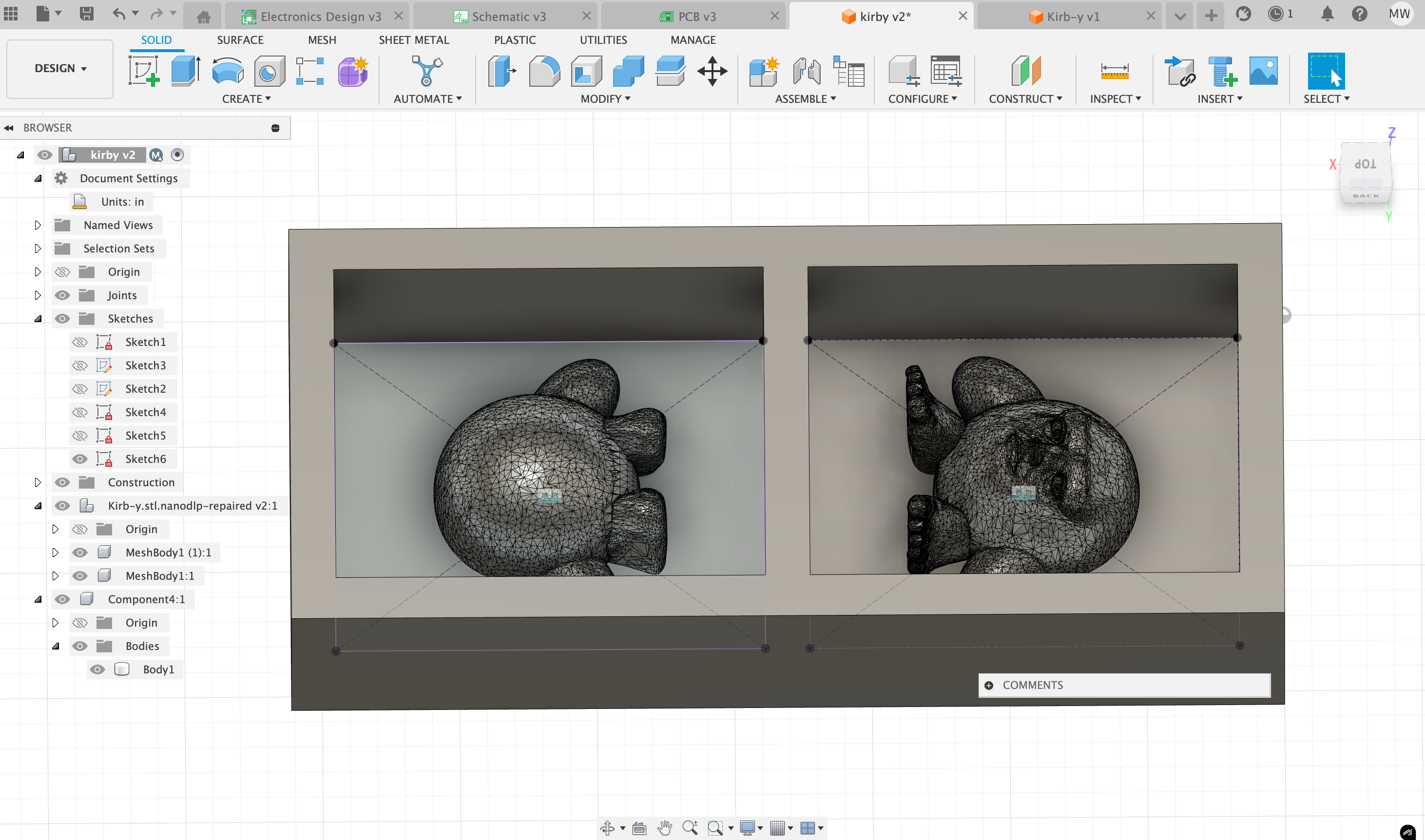Collapse the Sketches folder
The height and width of the screenshot is (840, 1425).
[38, 319]
